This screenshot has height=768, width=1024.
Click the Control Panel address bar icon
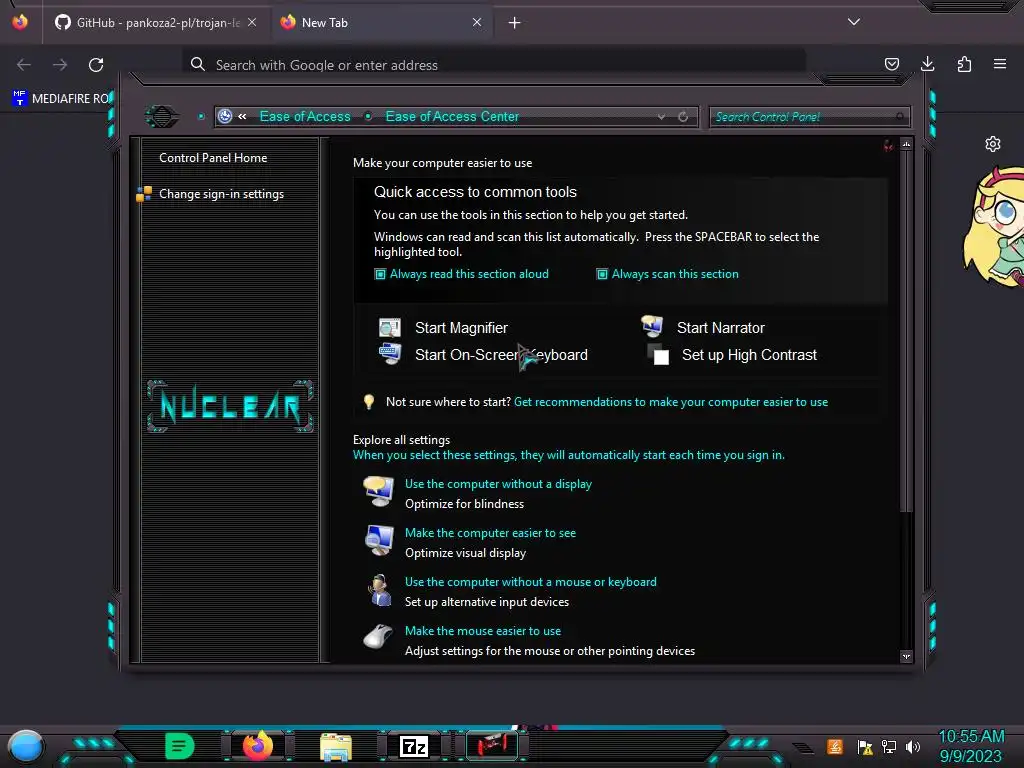(225, 116)
